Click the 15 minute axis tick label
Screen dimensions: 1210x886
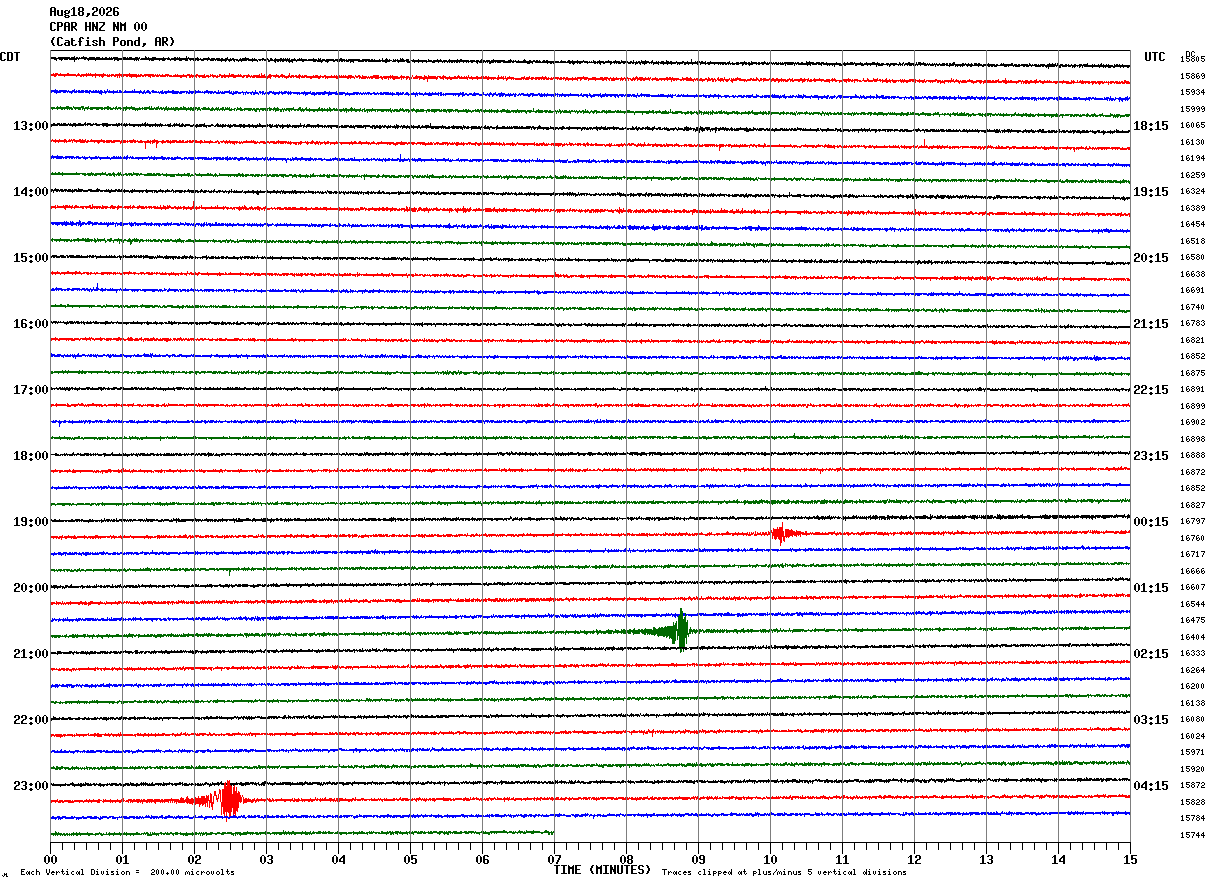pyautogui.click(x=1130, y=859)
